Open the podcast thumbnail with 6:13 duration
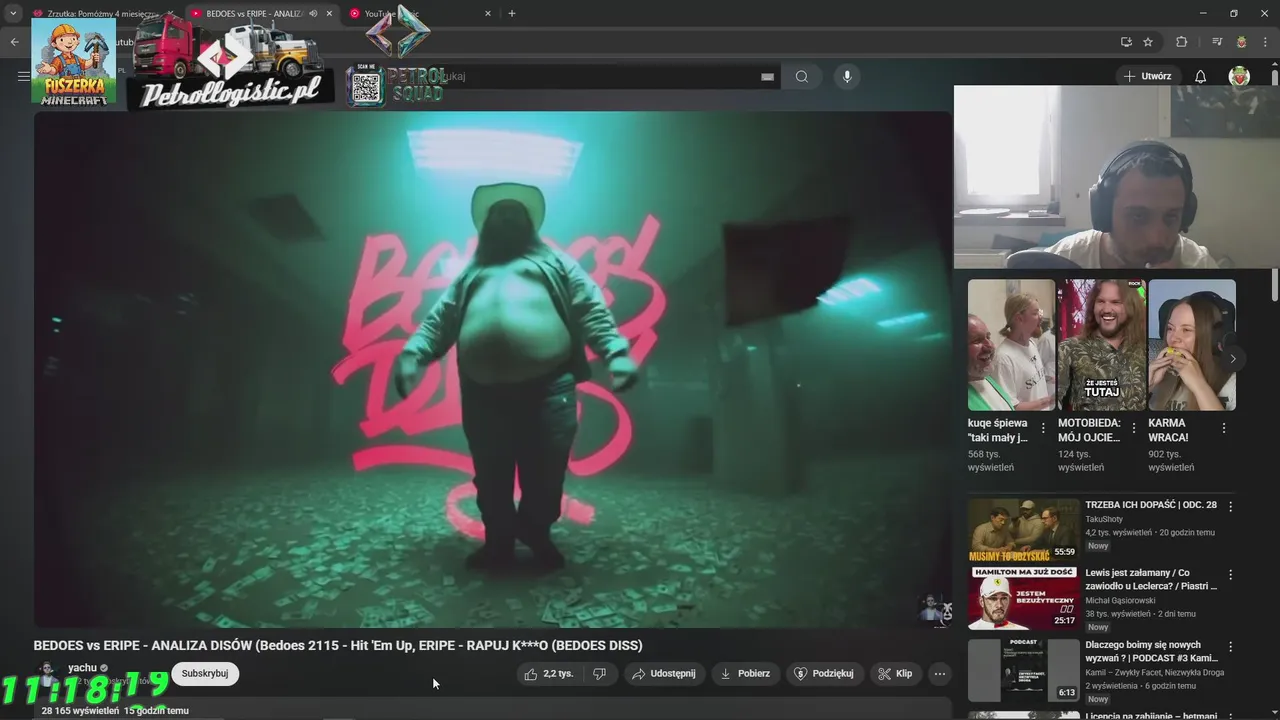Image resolution: width=1280 pixels, height=720 pixels. pos(1024,669)
